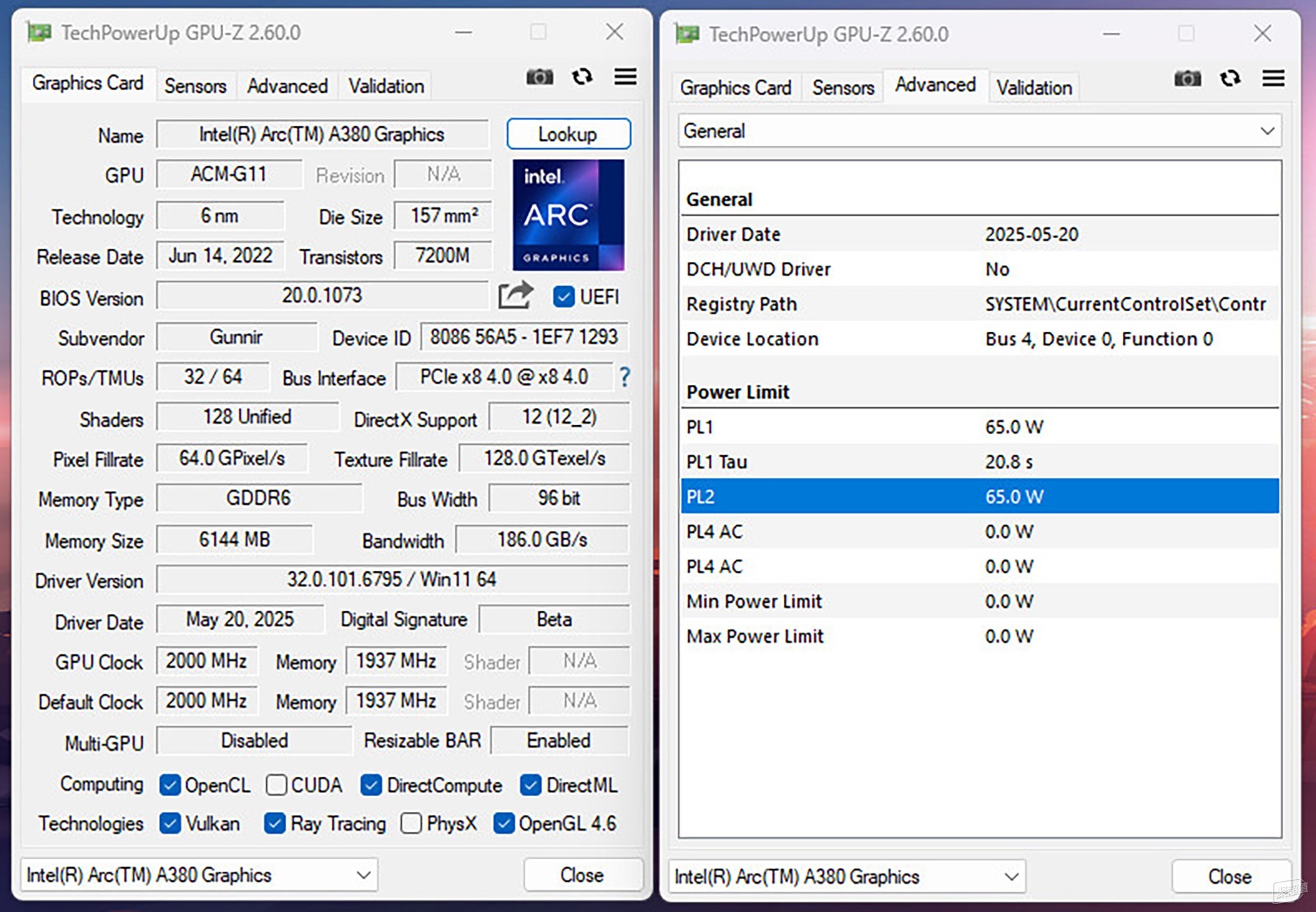Select Graphics Card tab in left window
The height and width of the screenshot is (912, 1316).
[88, 84]
